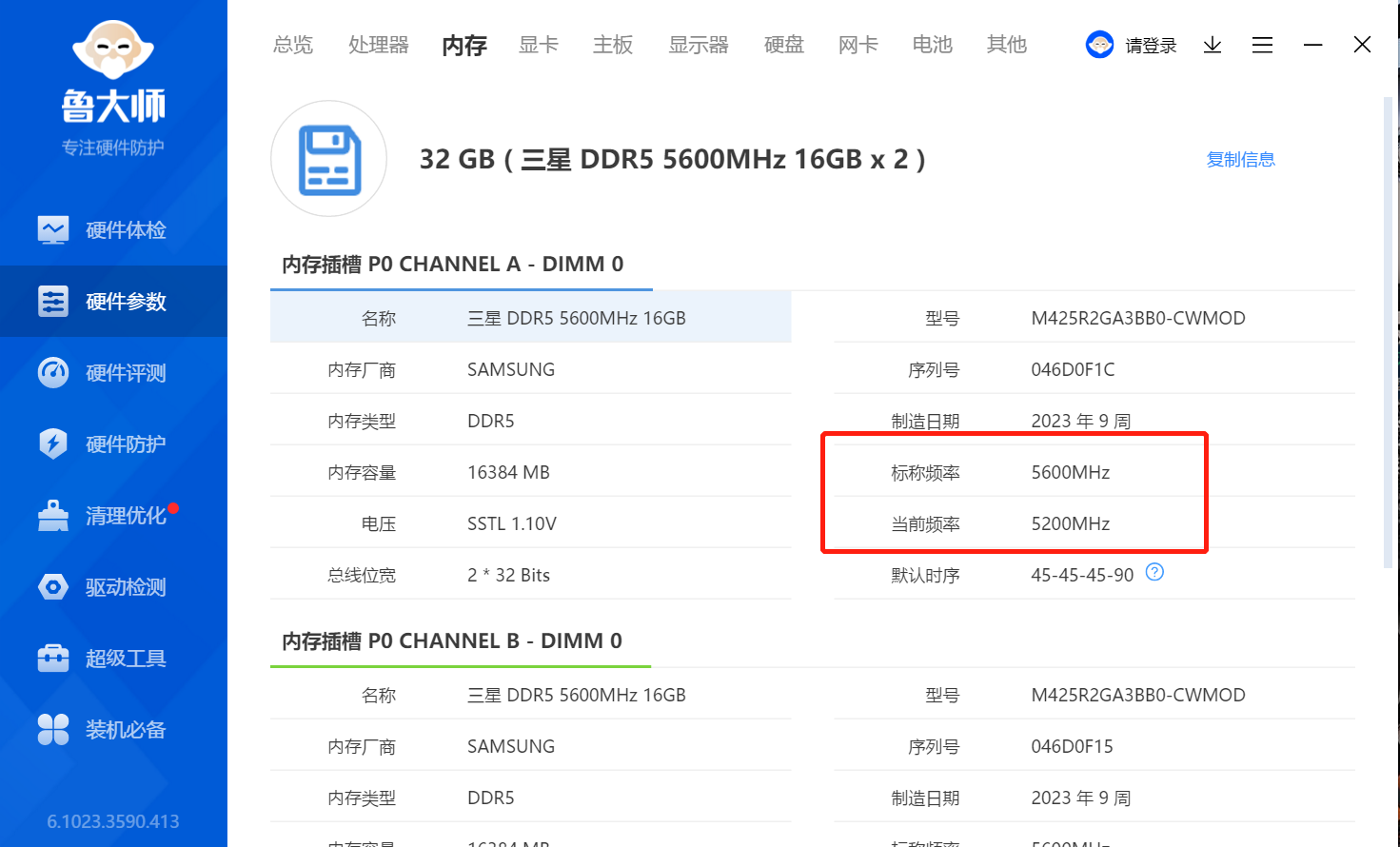Screen dimensions: 1400x847
Task: Open the hamburger main menu icon
Action: coord(1262,45)
